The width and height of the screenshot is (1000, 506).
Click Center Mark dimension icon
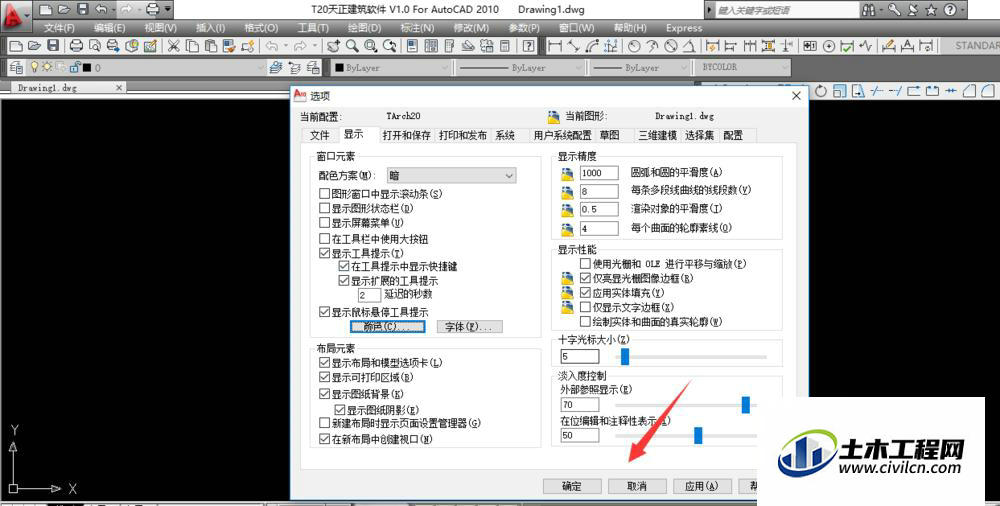(828, 46)
